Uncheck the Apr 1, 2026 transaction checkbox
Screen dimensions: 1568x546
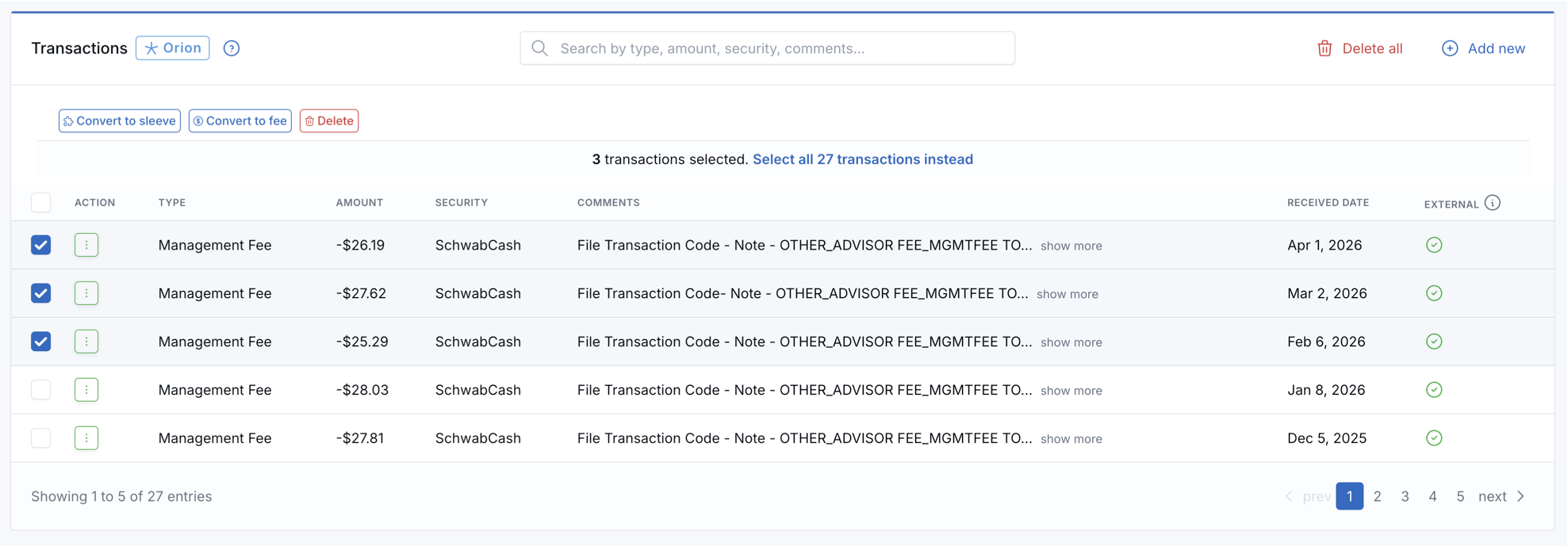coord(41,245)
